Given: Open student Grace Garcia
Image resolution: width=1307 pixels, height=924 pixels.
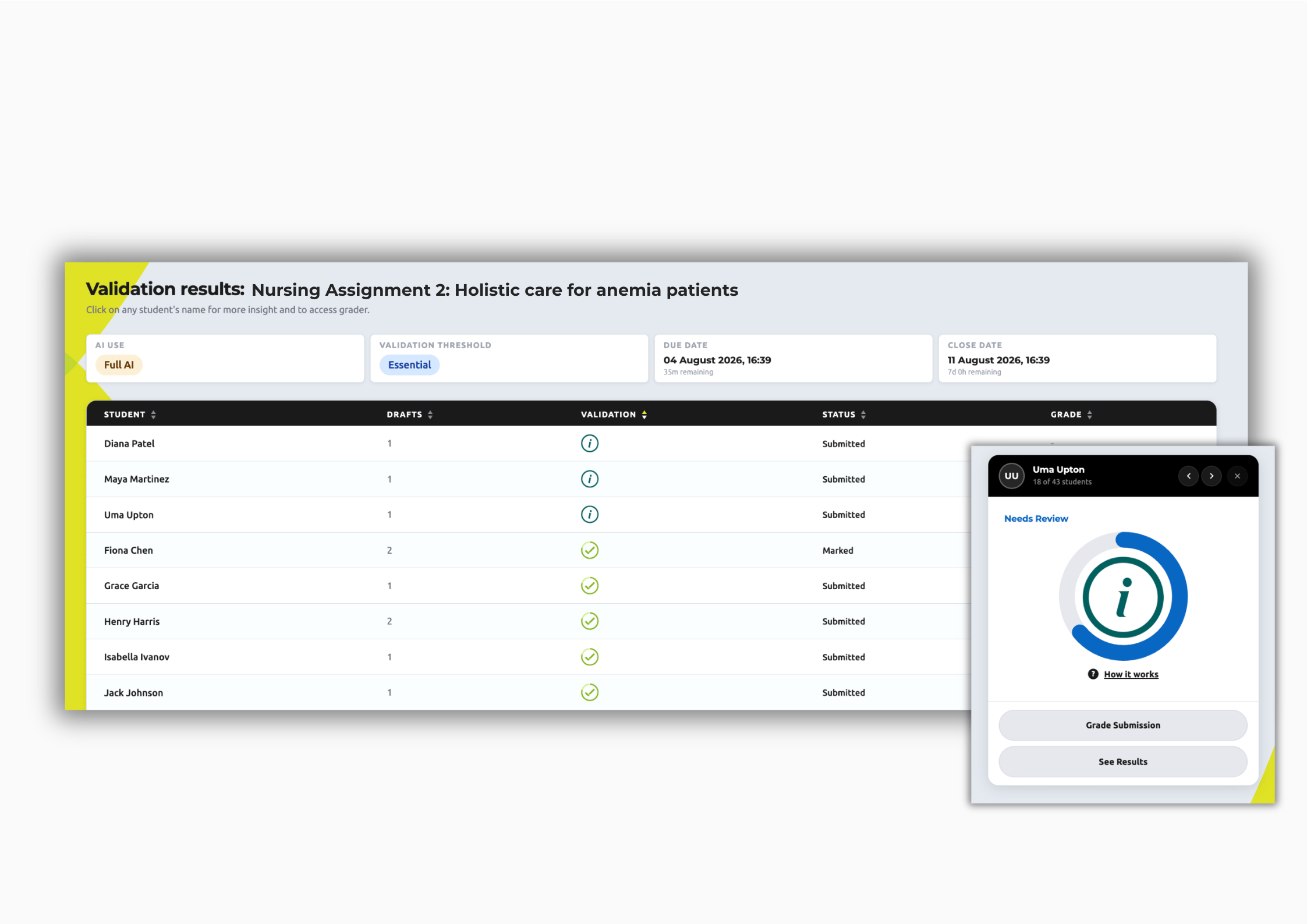Looking at the screenshot, I should click(131, 585).
